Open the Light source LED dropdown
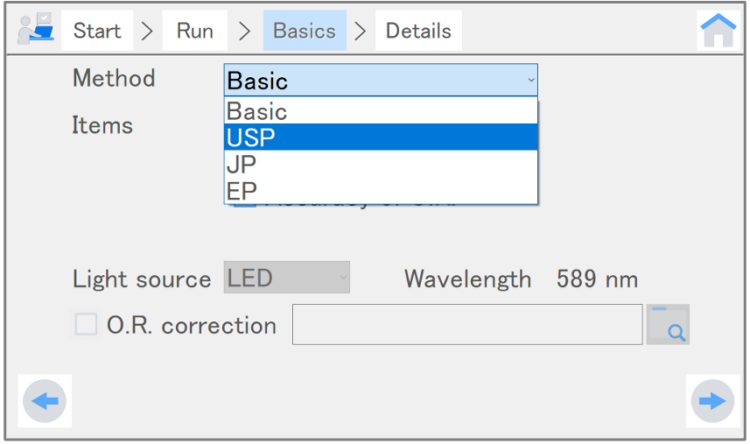The image size is (750, 444). pyautogui.click(x=288, y=278)
